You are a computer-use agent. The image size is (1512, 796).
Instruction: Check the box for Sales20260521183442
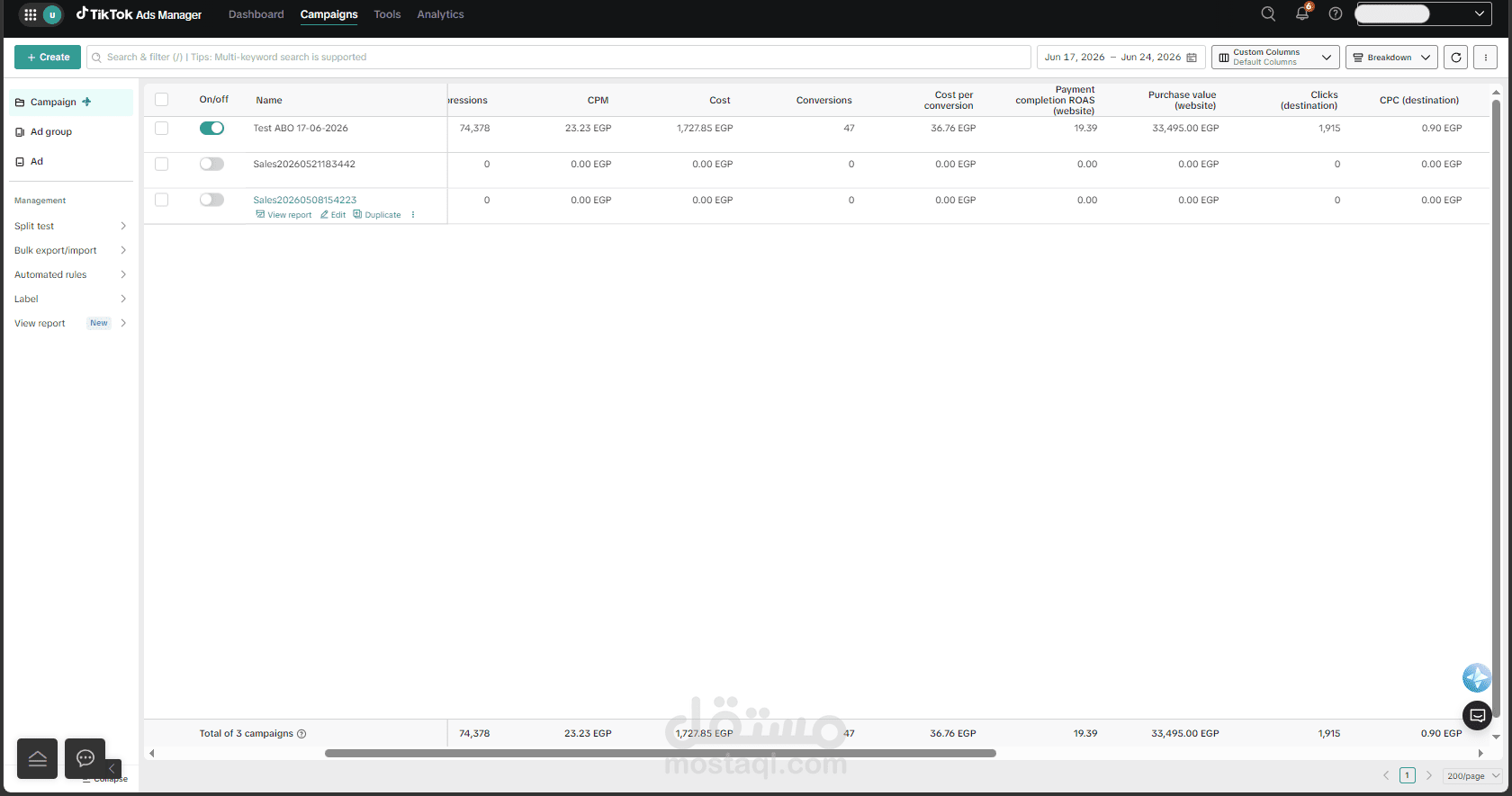pyautogui.click(x=162, y=165)
